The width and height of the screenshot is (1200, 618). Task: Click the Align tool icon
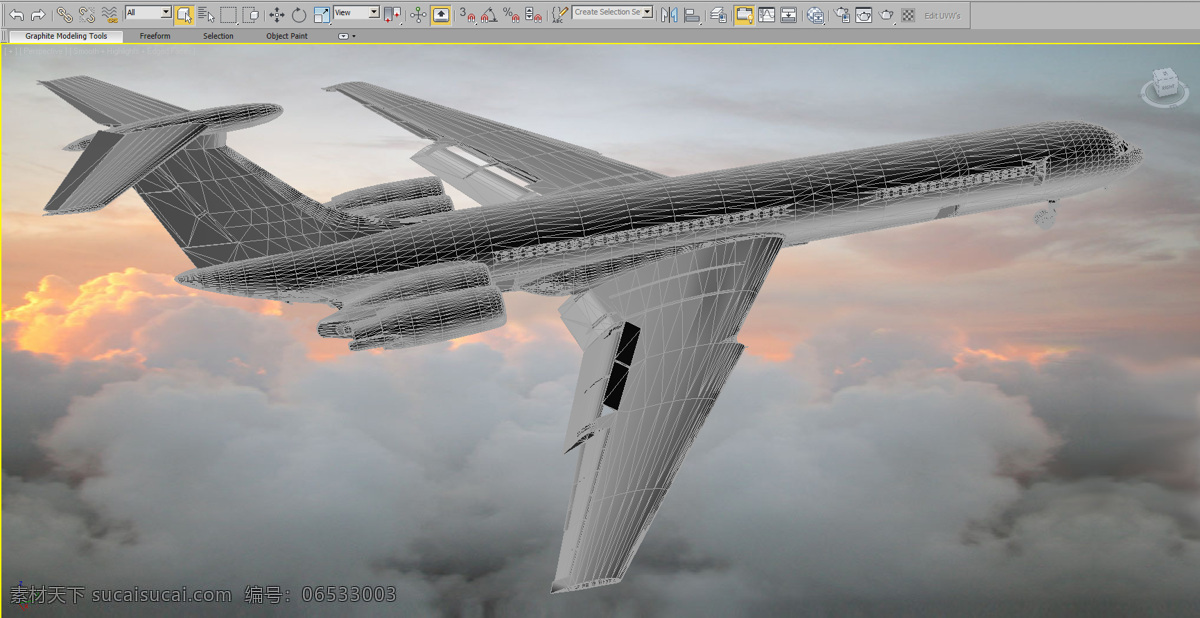[691, 15]
